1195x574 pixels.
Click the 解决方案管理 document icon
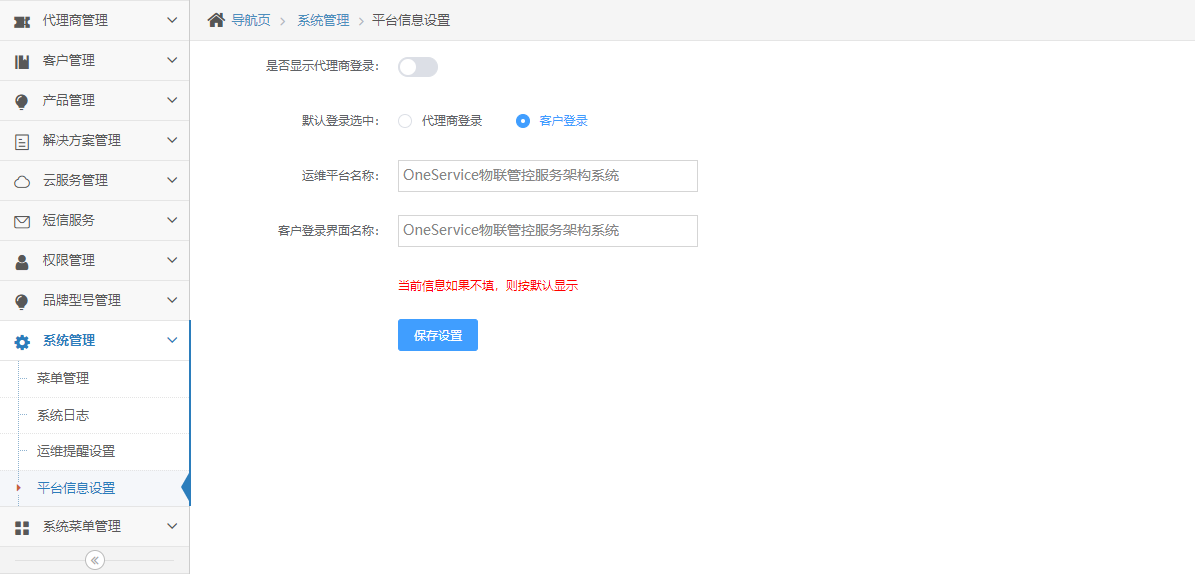click(22, 142)
